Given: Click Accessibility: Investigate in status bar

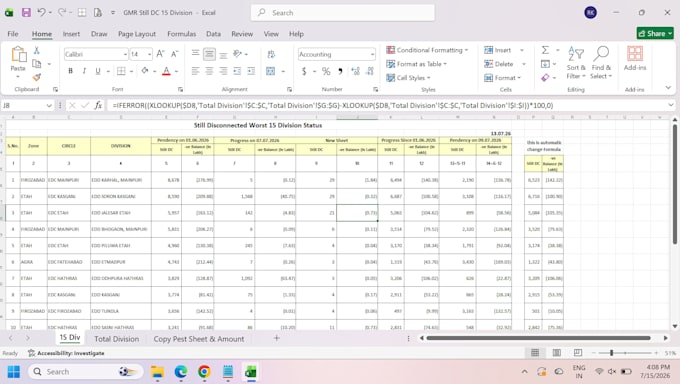Looking at the screenshot, I should (66, 353).
